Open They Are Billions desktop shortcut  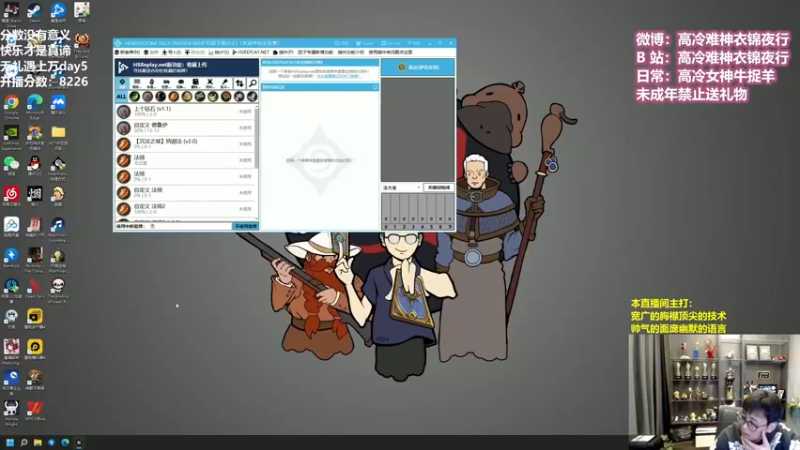82,44
